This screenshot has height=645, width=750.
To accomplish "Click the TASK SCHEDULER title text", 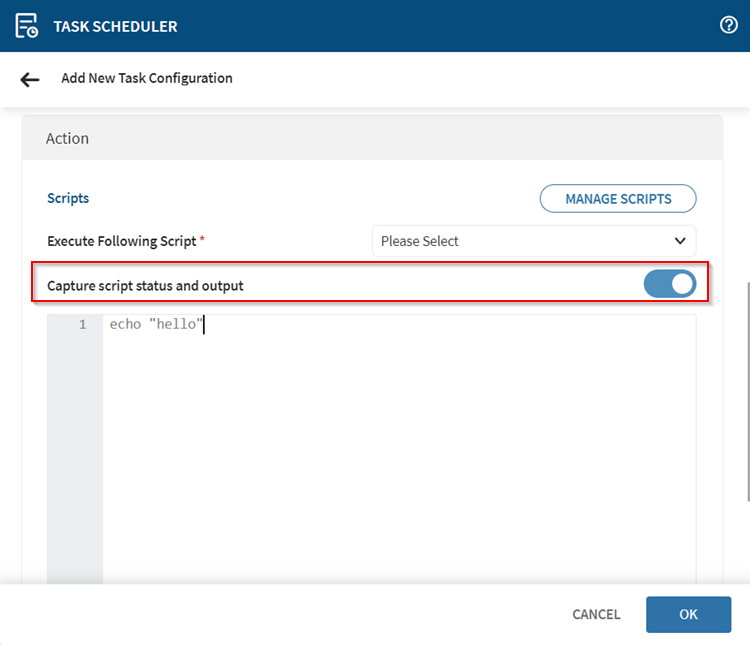I will pyautogui.click(x=115, y=26).
